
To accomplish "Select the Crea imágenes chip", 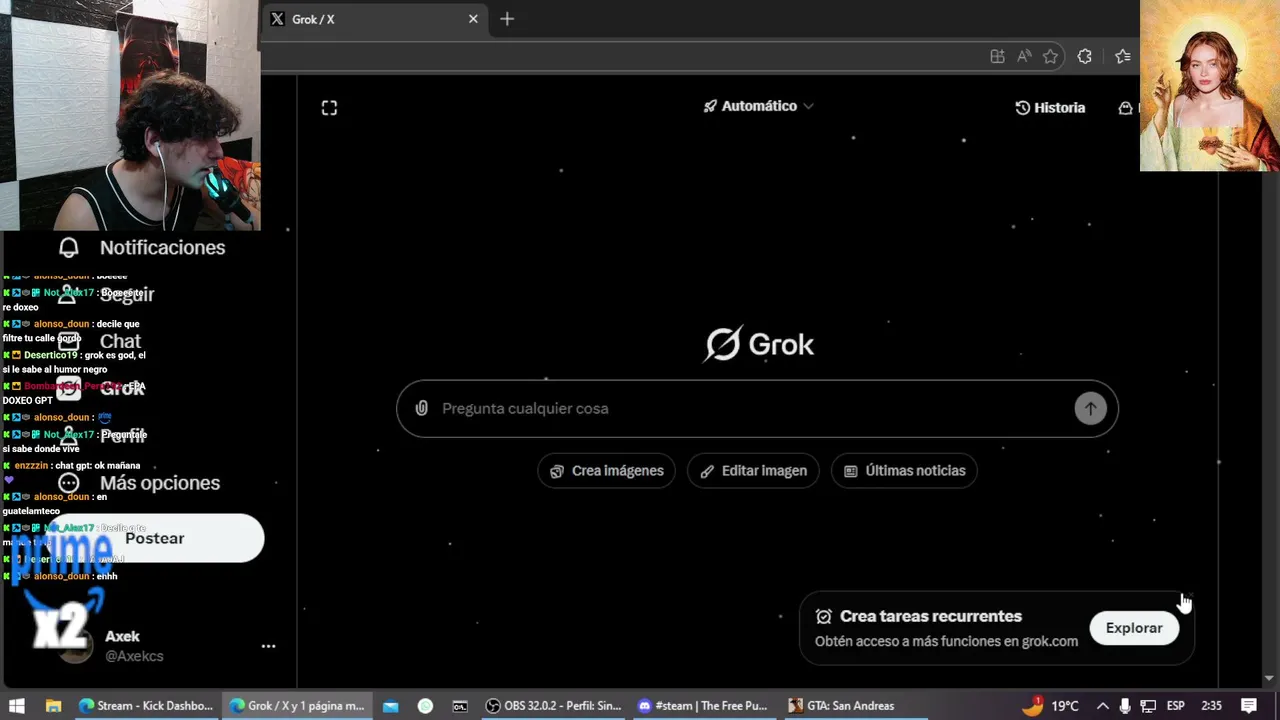I will point(606,471).
